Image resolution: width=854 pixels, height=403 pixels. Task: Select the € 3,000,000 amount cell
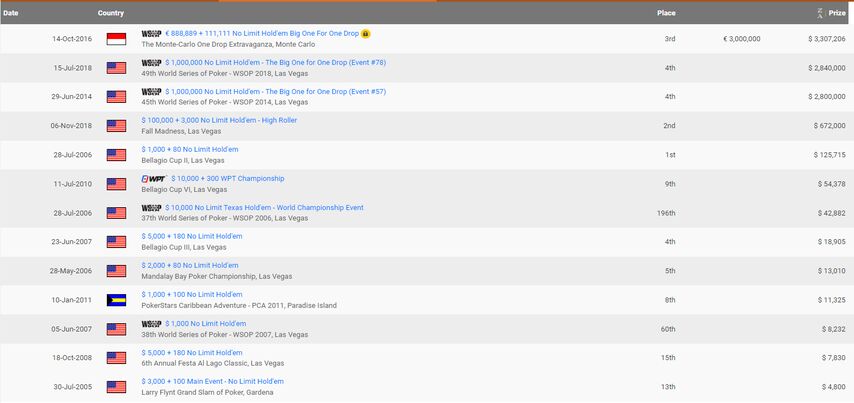point(742,39)
